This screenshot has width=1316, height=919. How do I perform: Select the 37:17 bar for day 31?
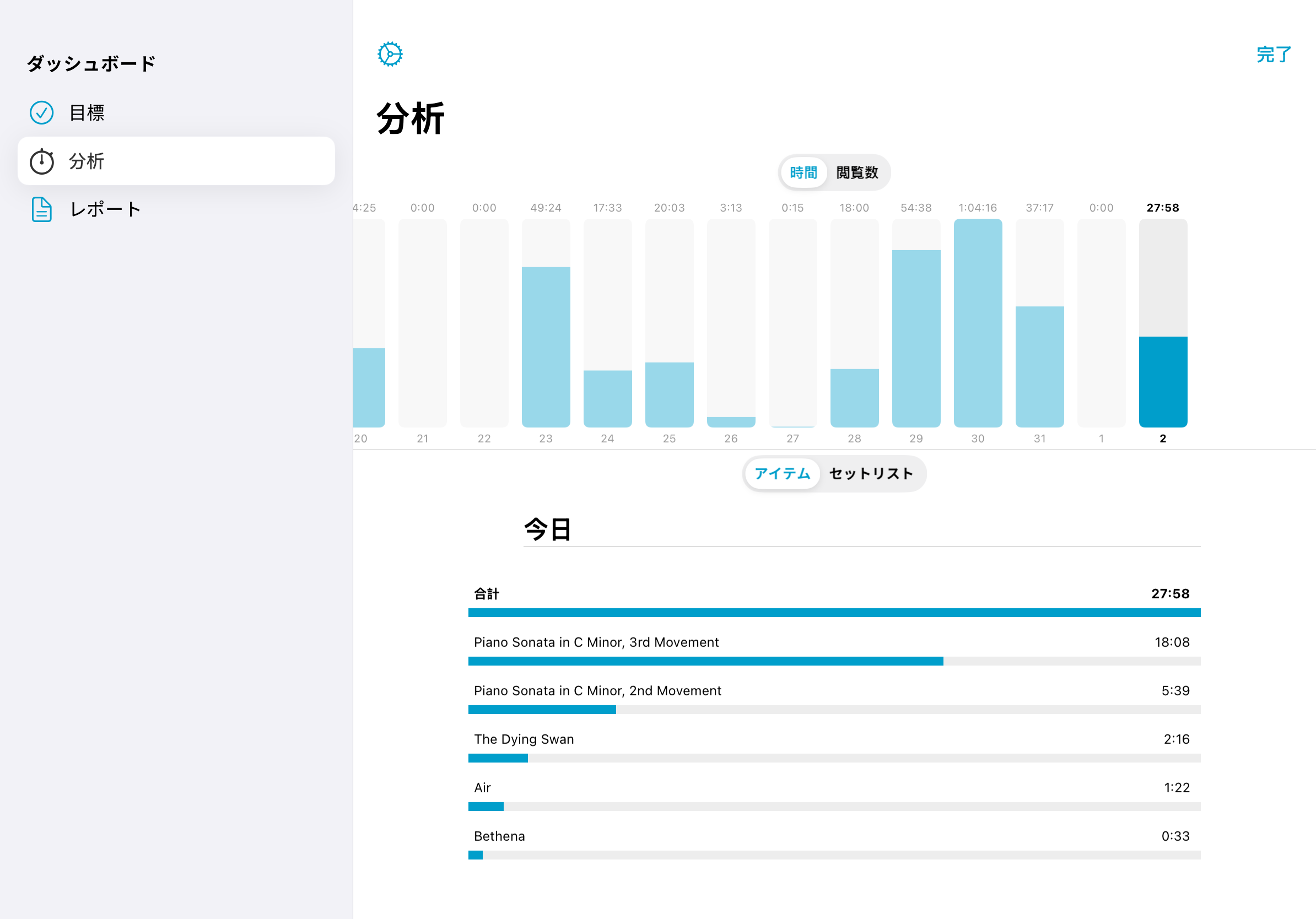coord(1040,323)
